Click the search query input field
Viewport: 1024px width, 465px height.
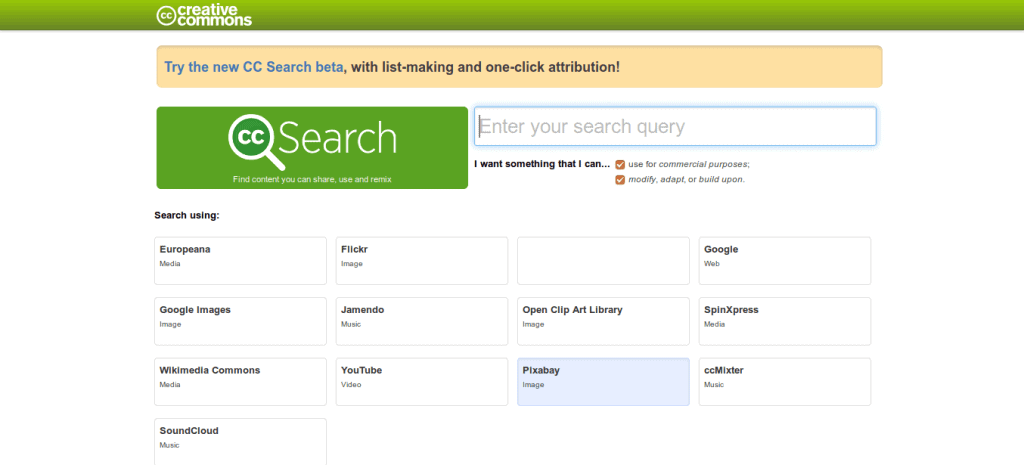pos(675,127)
